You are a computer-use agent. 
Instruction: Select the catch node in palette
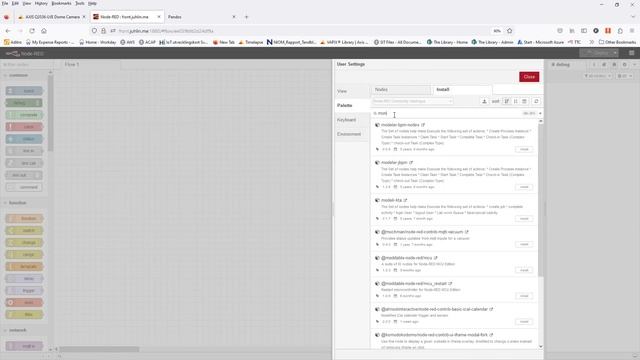pyautogui.click(x=24, y=127)
